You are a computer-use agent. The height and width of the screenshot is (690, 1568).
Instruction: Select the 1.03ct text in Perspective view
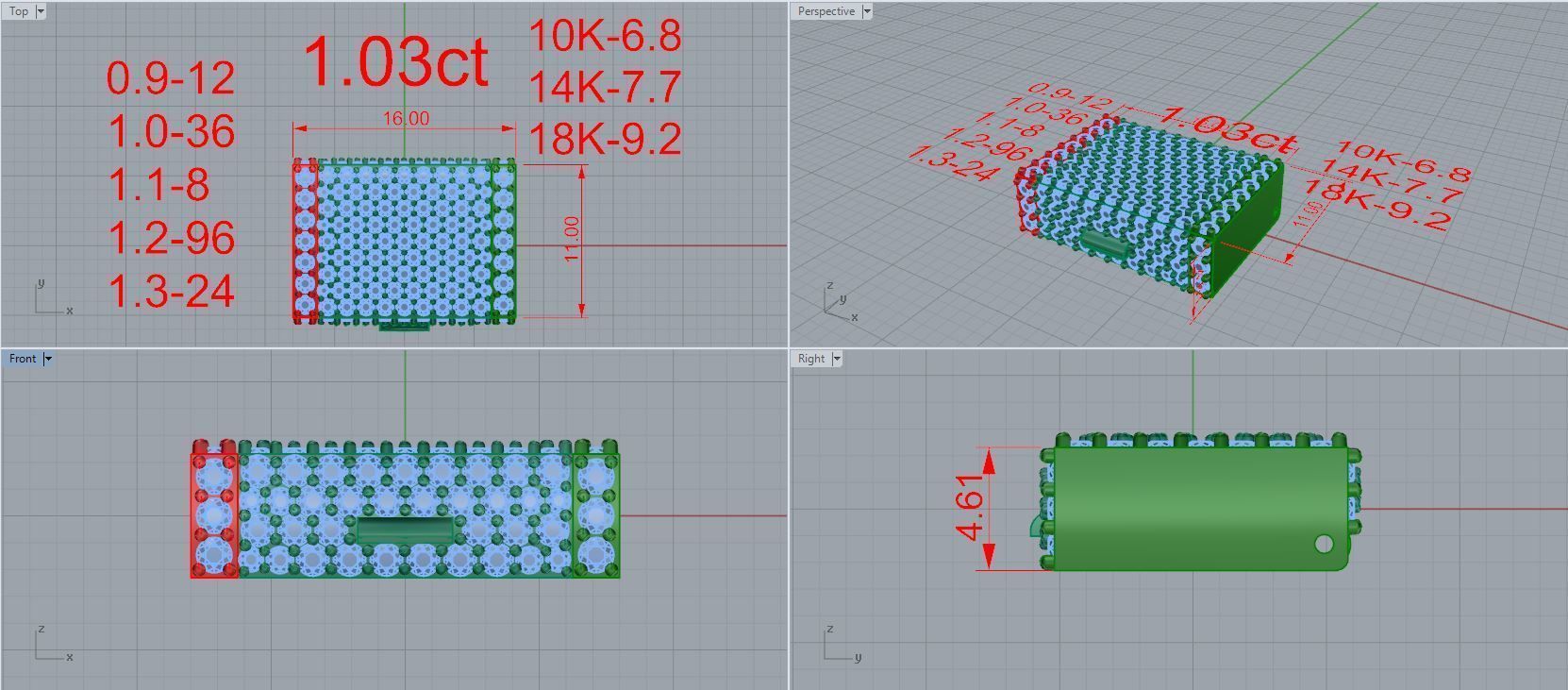pyautogui.click(x=1227, y=130)
